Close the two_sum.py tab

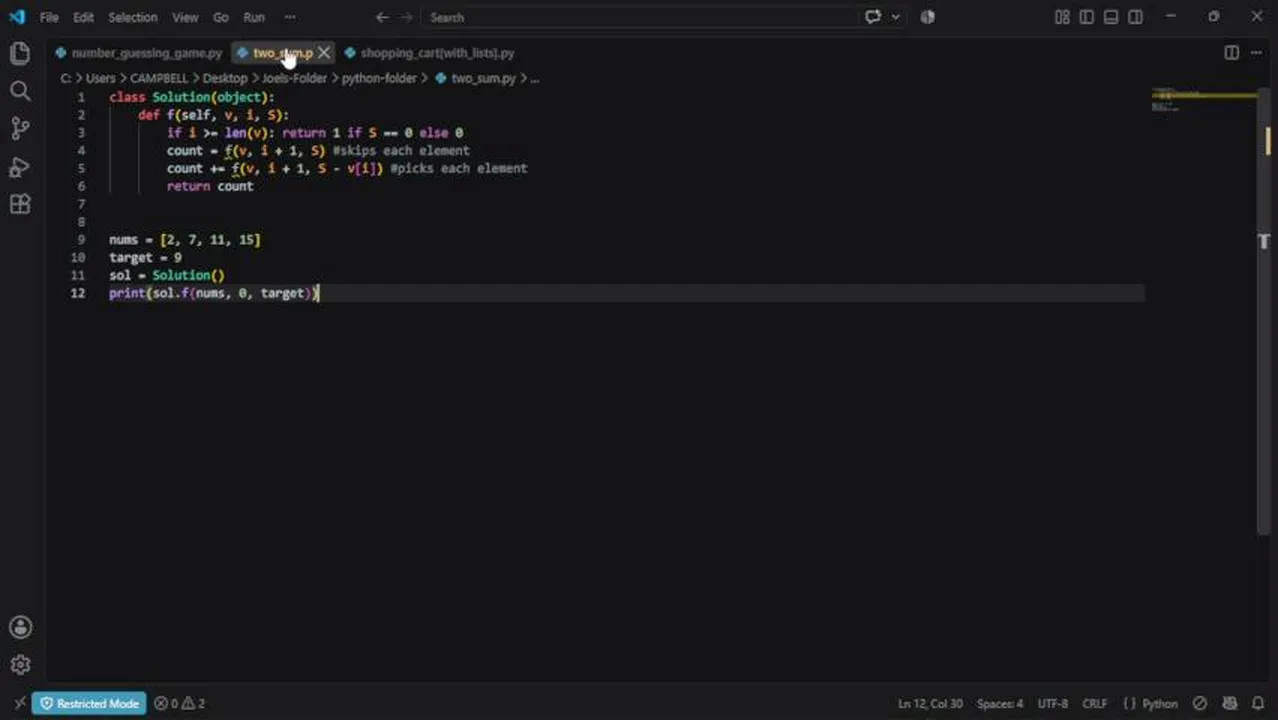(x=324, y=53)
